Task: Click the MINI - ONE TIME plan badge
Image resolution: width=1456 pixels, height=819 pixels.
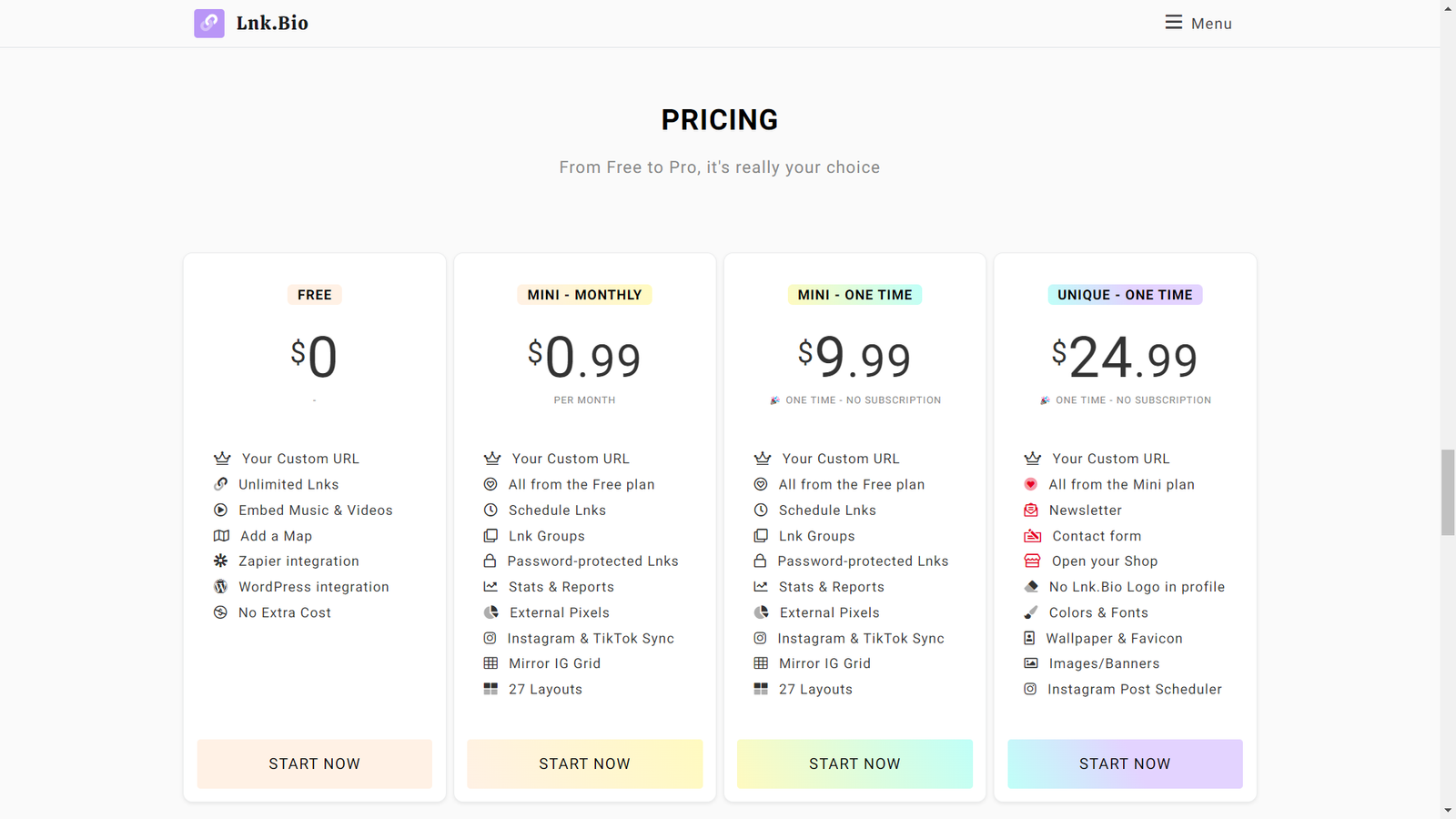Action: (854, 295)
